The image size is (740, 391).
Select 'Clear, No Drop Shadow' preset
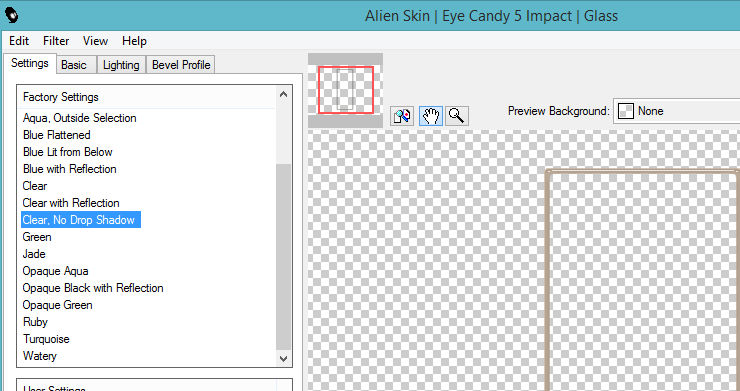[81, 220]
